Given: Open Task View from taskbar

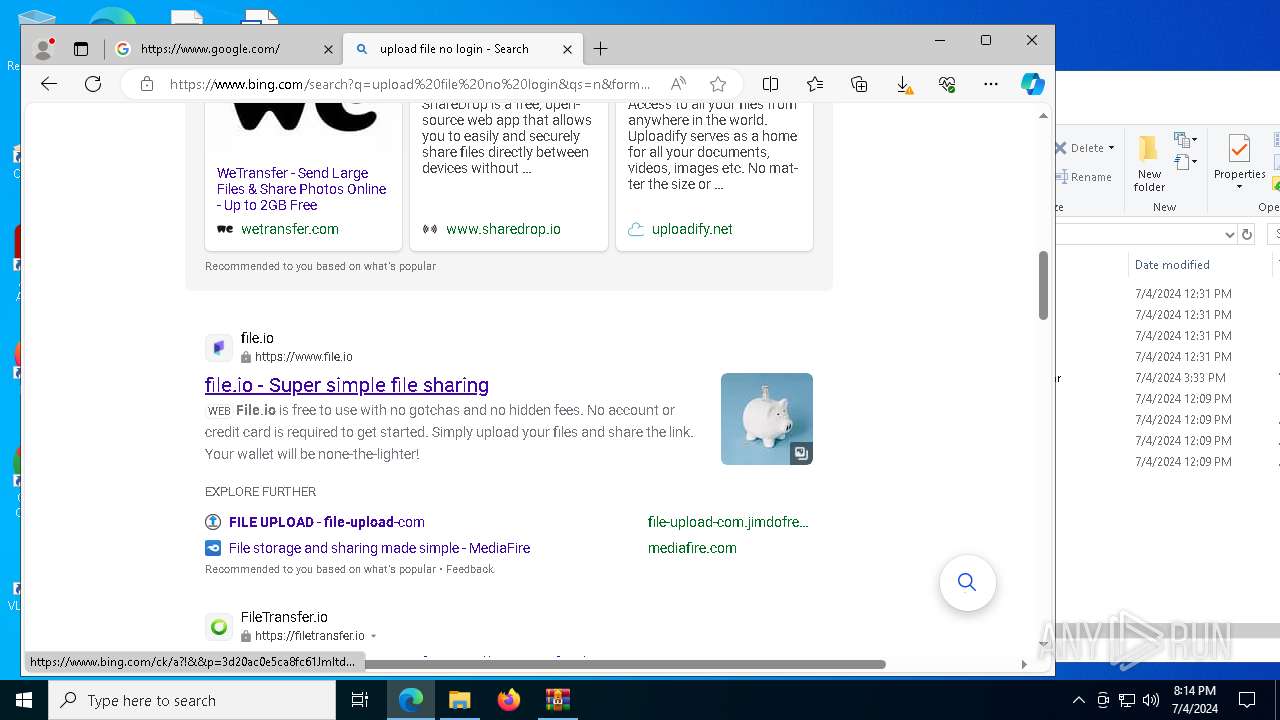Looking at the screenshot, I should (360, 700).
